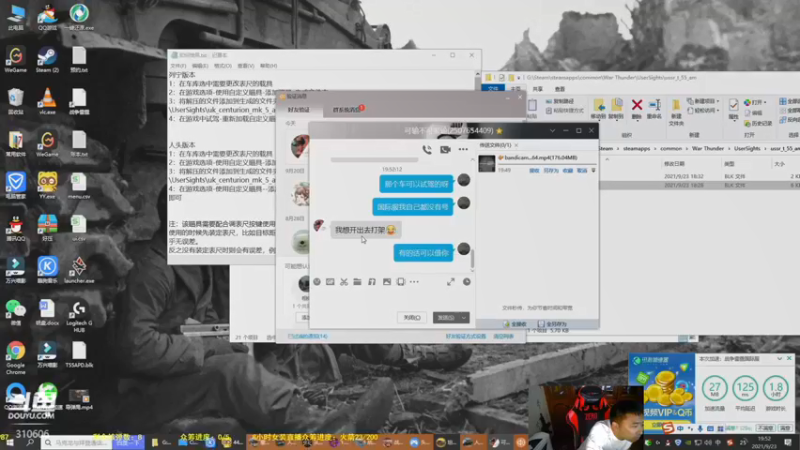
Task: Click the send file folder icon in chat
Action: point(357,282)
